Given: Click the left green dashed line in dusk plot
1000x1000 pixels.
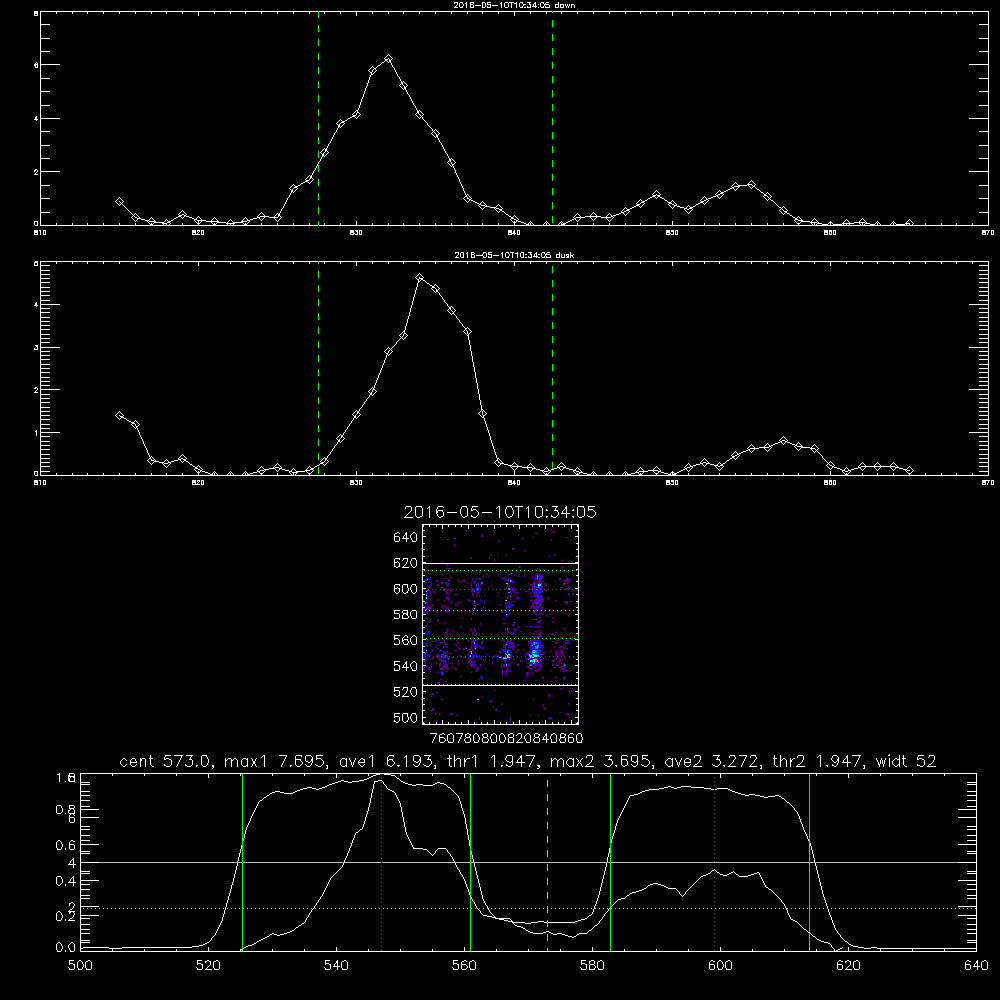Looking at the screenshot, I should tap(318, 368).
